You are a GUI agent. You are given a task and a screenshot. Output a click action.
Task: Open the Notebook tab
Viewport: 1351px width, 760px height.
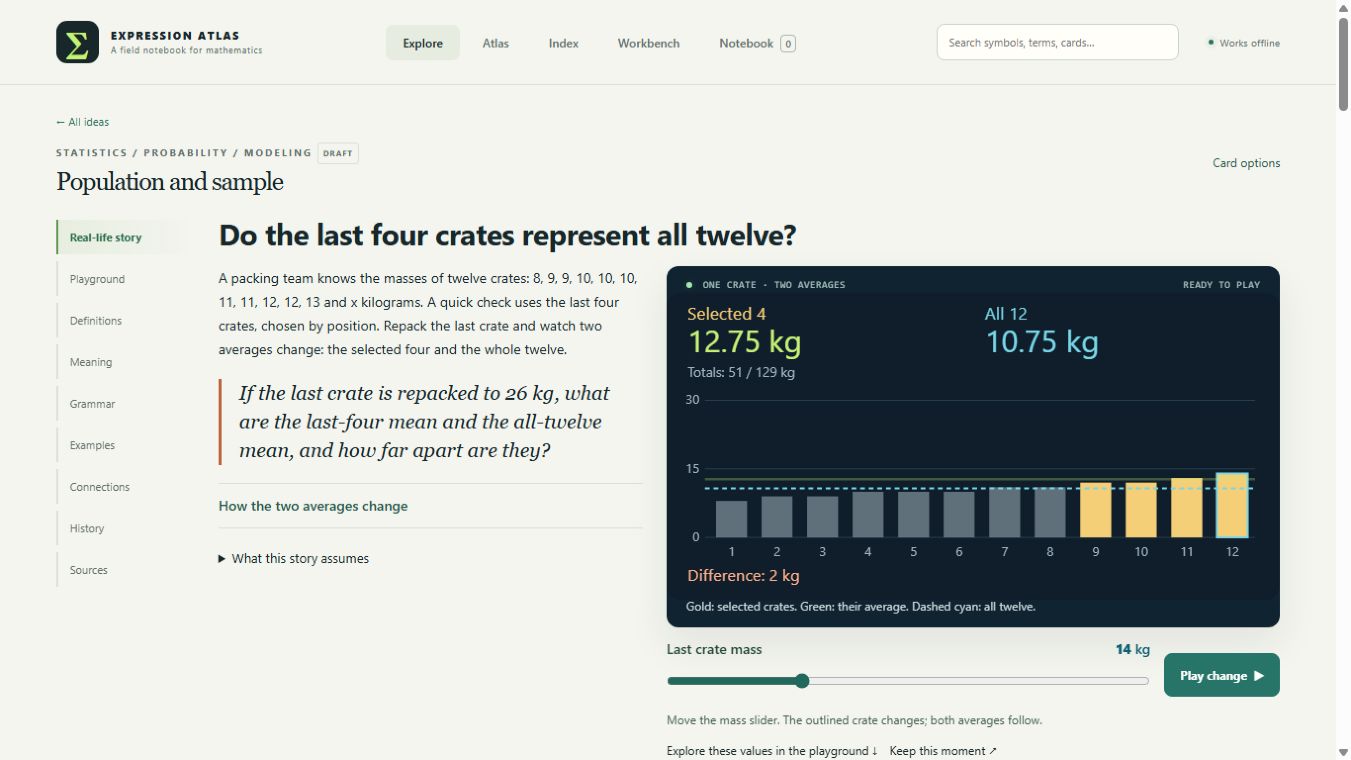(757, 43)
